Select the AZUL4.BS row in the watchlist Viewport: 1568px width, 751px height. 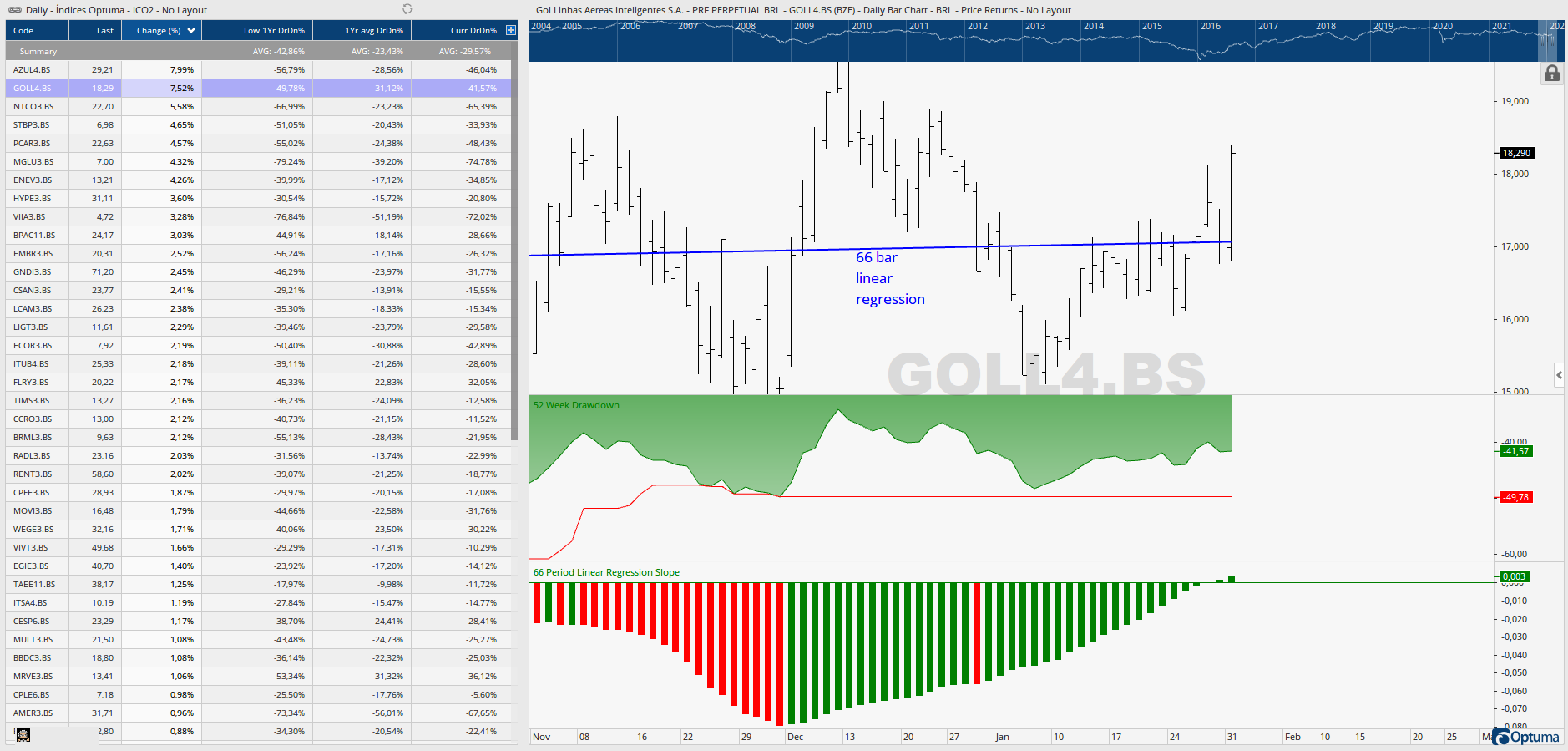pyautogui.click(x=32, y=70)
